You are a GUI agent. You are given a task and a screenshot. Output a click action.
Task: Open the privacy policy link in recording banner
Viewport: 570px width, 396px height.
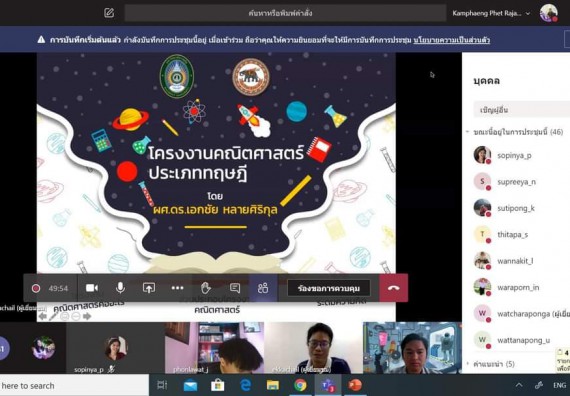451,40
